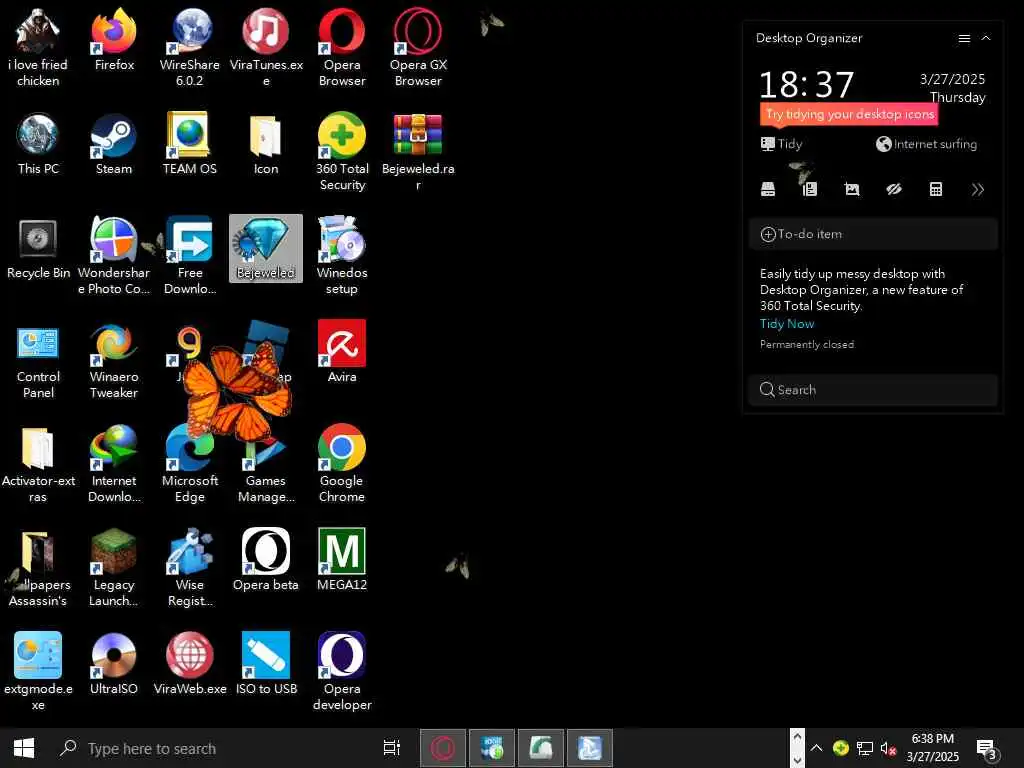Click the Permanently closed link
Screen dimensions: 1024x768
807,344
